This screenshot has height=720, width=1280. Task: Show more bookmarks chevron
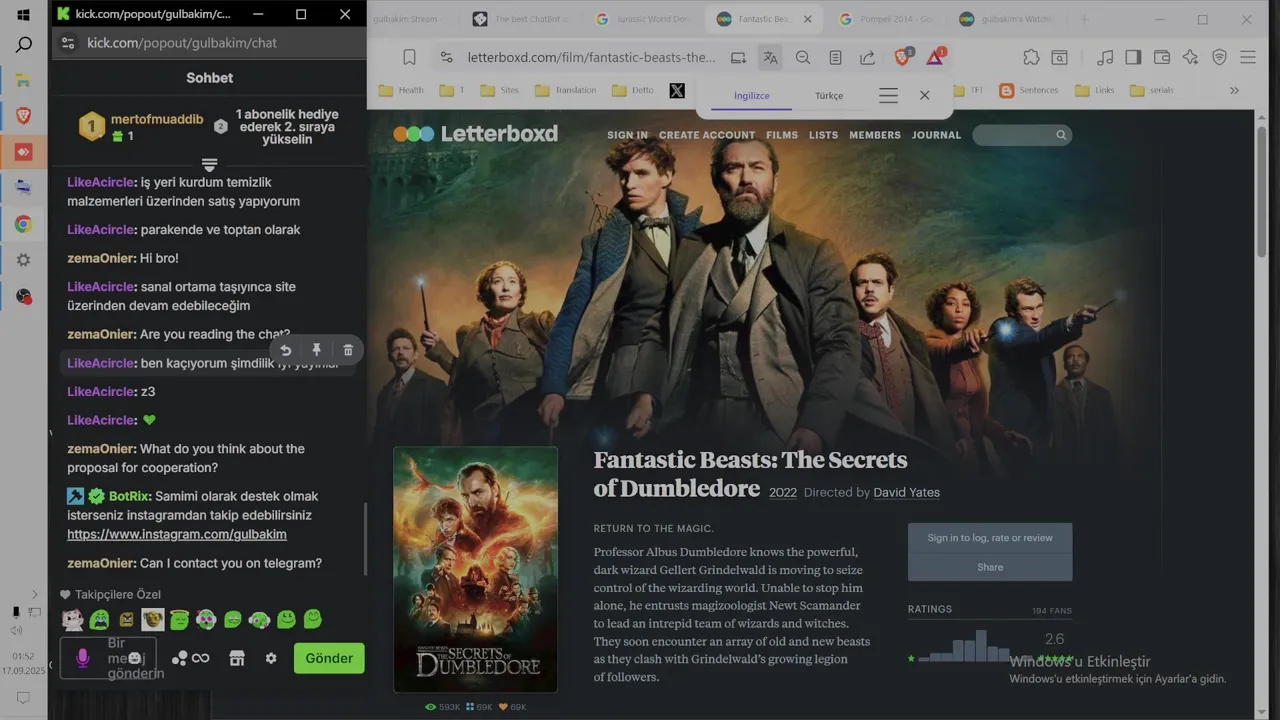[x=1234, y=90]
